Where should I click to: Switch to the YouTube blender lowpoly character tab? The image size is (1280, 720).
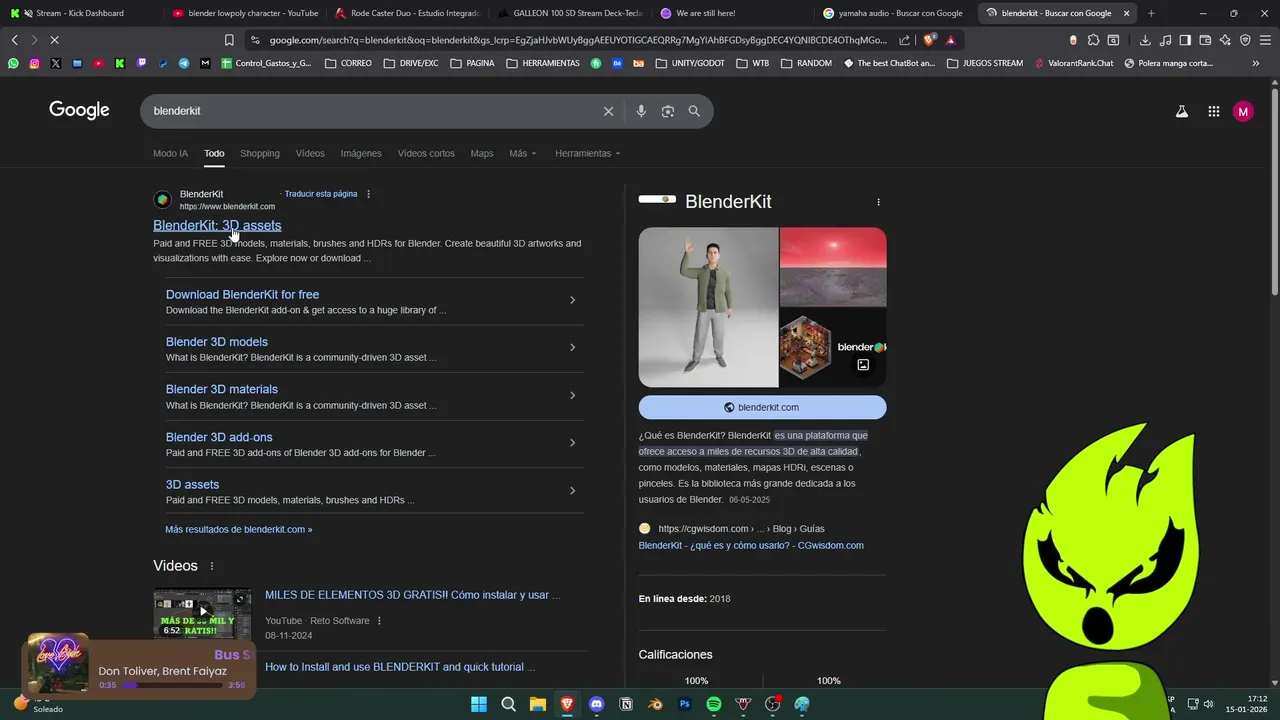[x=244, y=13]
